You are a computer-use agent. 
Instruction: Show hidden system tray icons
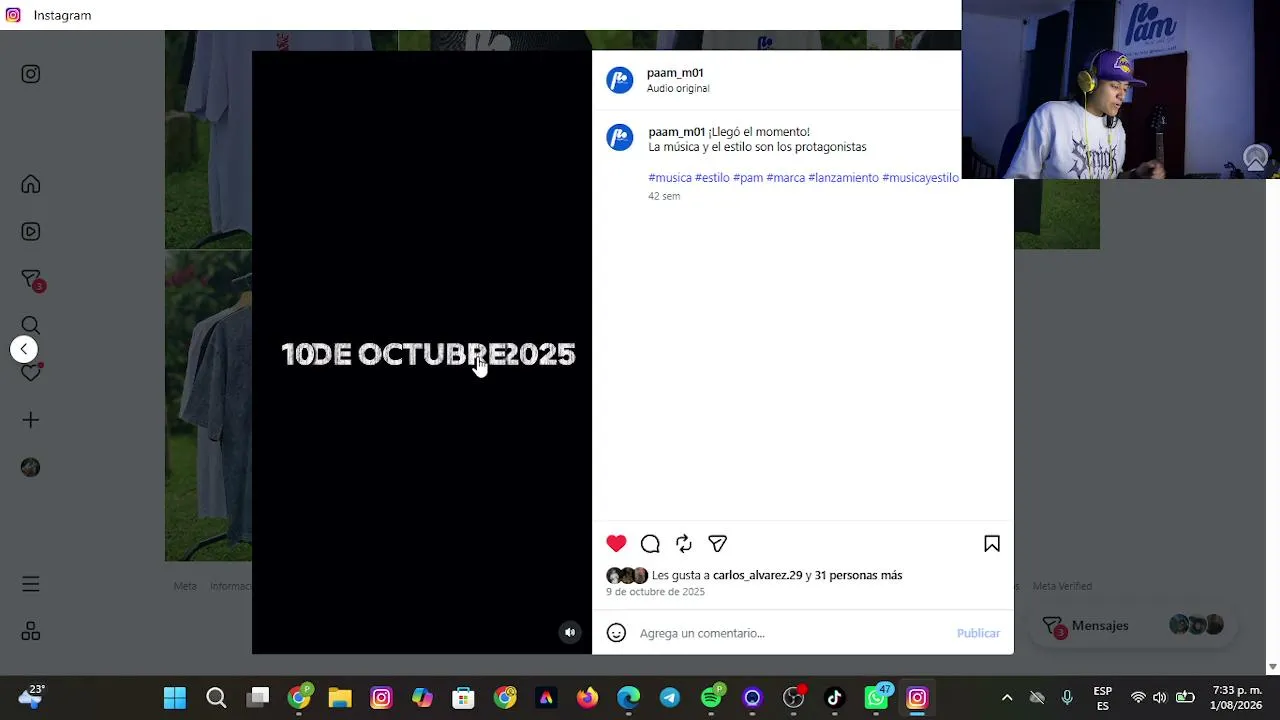[1007, 698]
